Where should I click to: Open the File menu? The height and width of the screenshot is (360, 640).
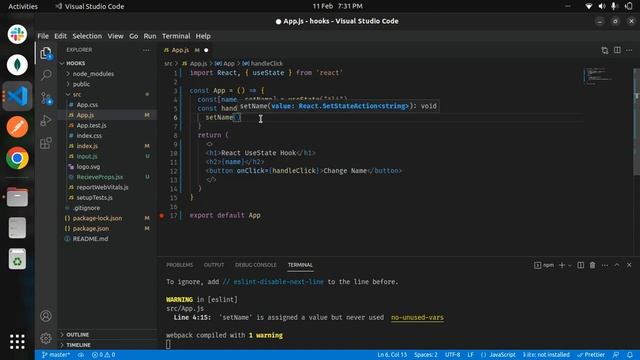(43, 36)
